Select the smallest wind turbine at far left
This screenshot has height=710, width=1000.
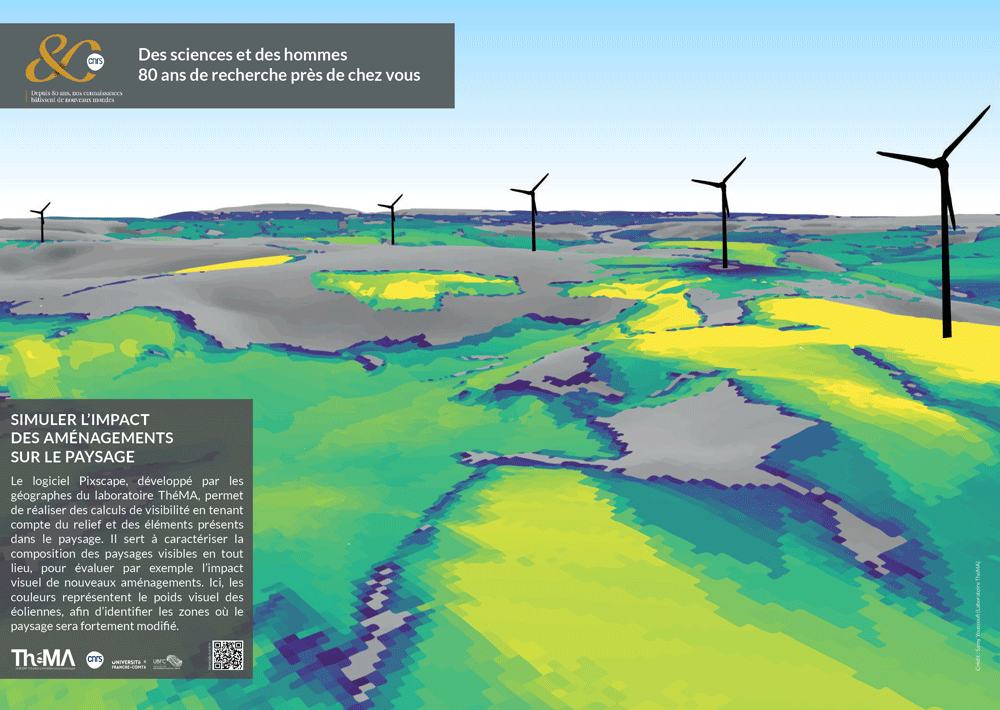(x=41, y=224)
